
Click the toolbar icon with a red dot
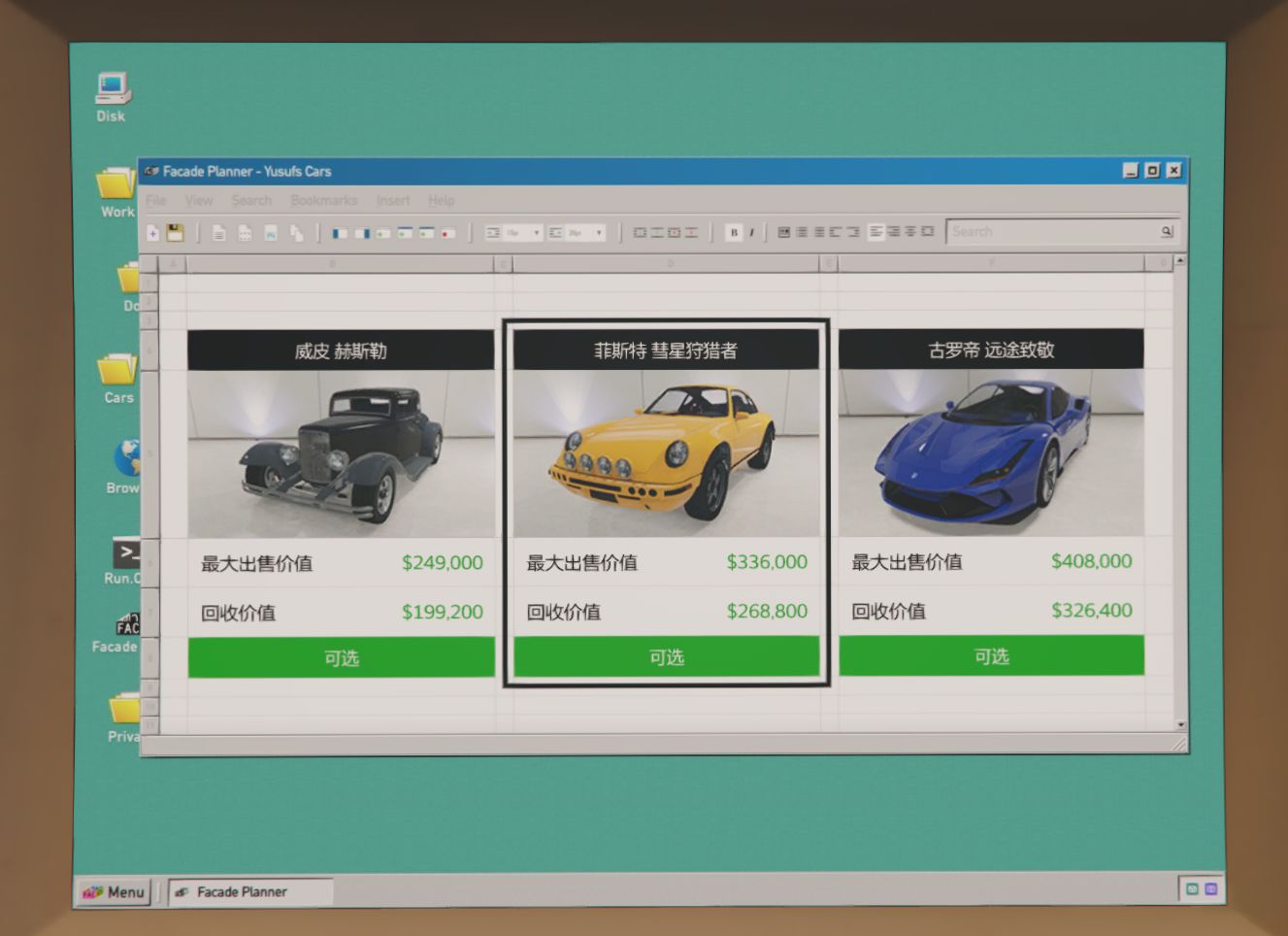(x=447, y=233)
